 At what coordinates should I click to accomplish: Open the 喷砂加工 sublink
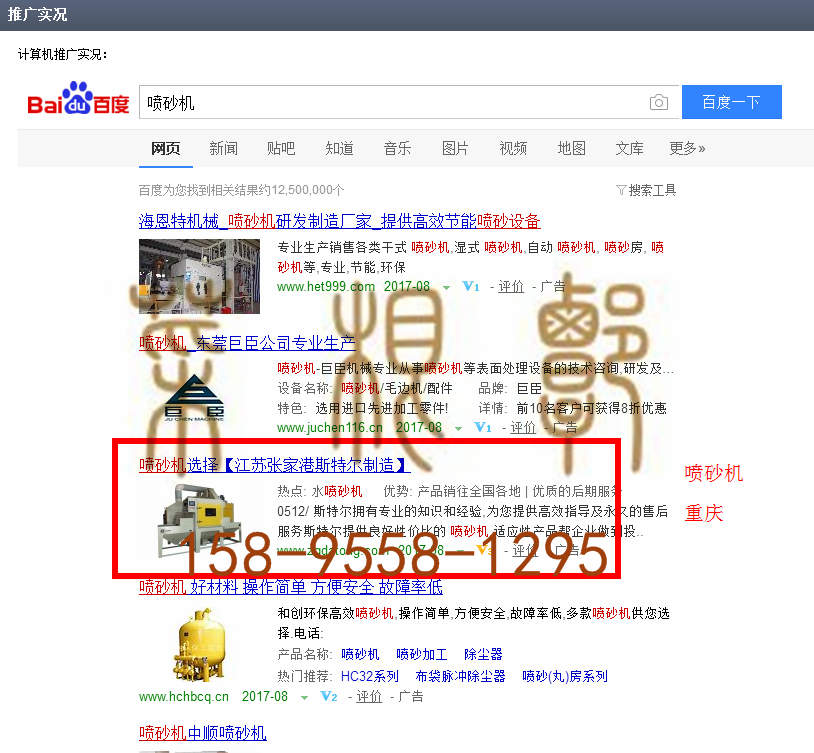pyautogui.click(x=422, y=655)
